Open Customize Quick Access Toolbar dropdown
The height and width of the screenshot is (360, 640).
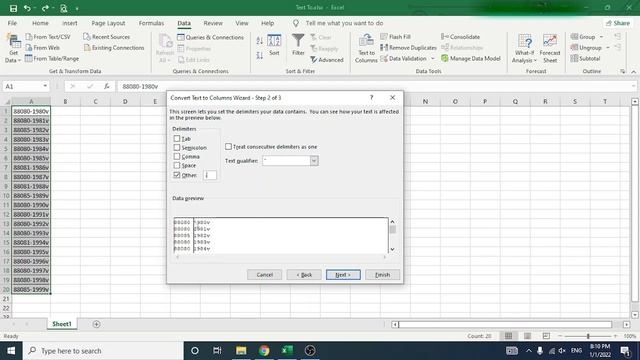[77, 8]
